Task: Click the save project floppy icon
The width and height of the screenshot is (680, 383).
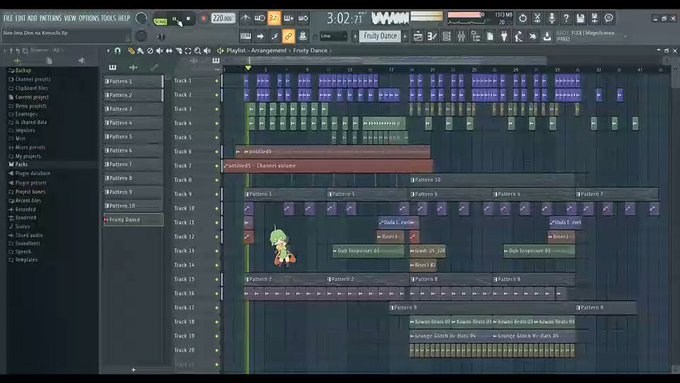Action: [x=580, y=18]
